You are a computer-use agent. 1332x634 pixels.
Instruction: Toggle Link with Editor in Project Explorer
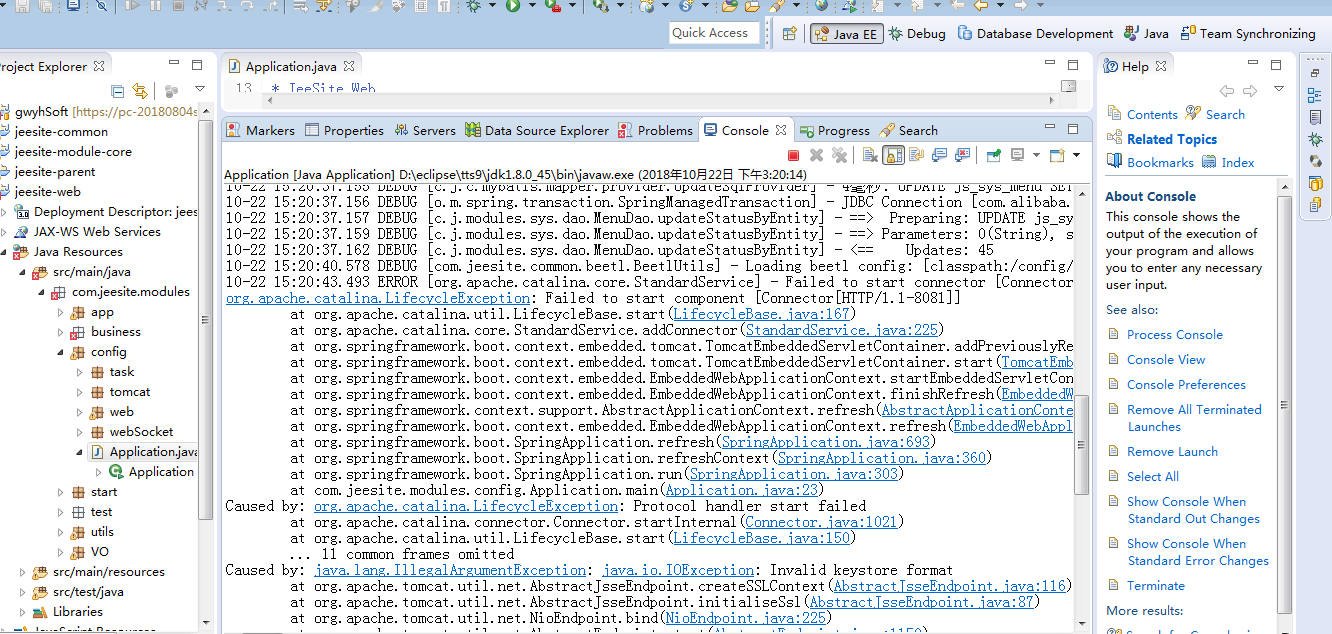pos(140,91)
